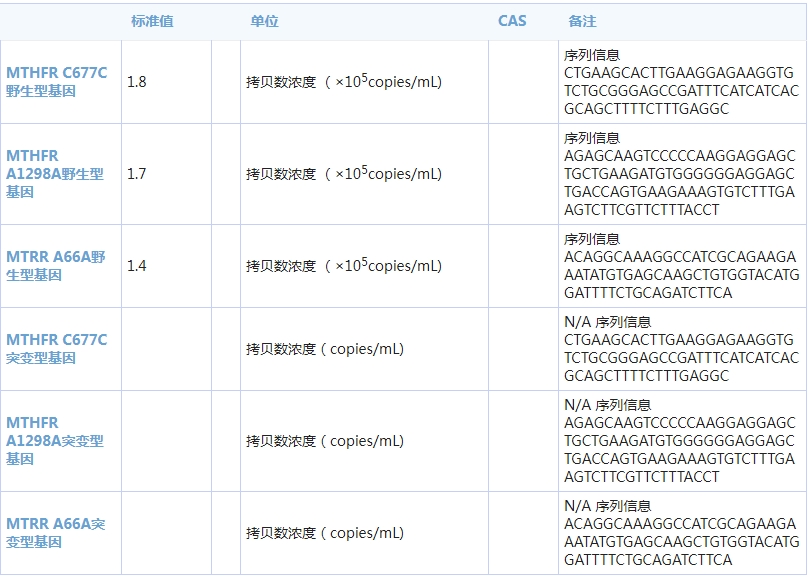This screenshot has height=577, width=810.
Task: Open MTHFR A1298A突变型基因 link
Action: [x=55, y=441]
